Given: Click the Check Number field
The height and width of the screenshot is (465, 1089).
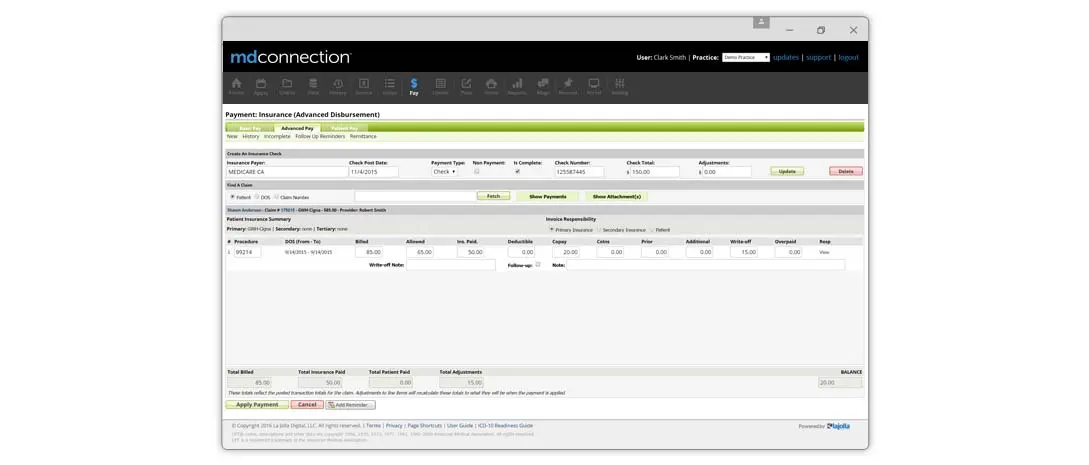Looking at the screenshot, I should click(579, 171).
